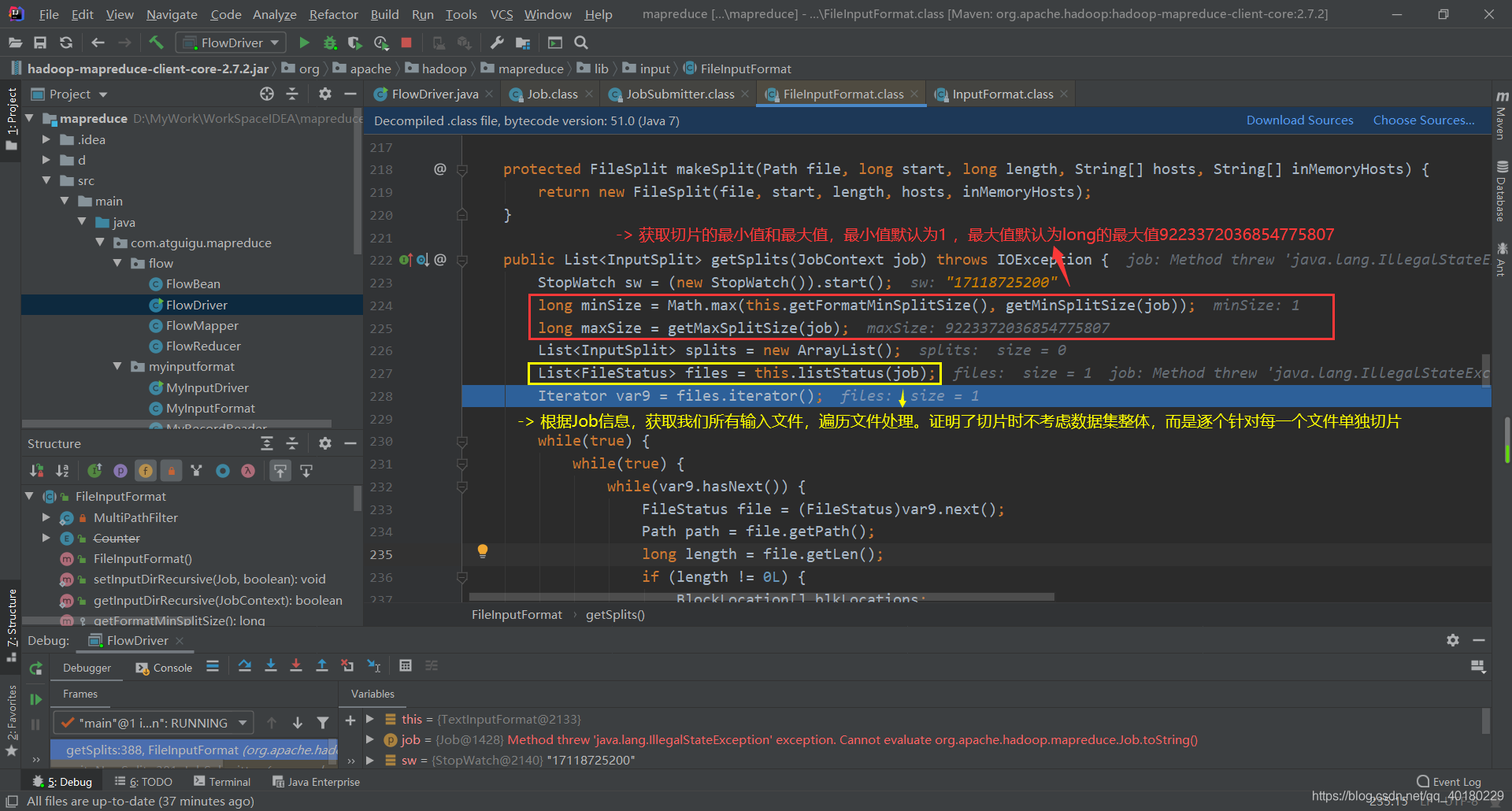1512x811 pixels.
Task: Open settings via the wrench icon
Action: pyautogui.click(x=497, y=43)
